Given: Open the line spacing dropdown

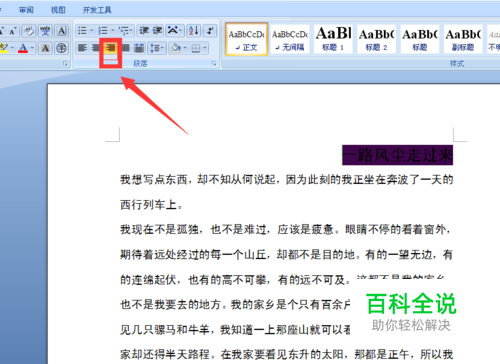Looking at the screenshot, I should pyautogui.click(x=157, y=48).
